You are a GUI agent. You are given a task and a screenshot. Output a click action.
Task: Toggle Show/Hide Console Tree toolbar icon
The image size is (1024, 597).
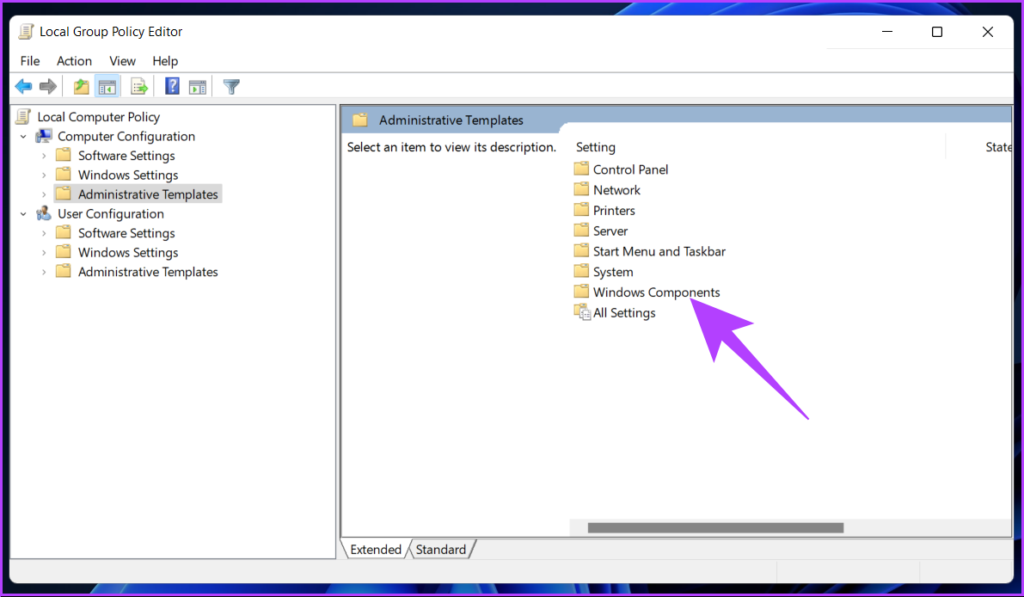[x=107, y=87]
